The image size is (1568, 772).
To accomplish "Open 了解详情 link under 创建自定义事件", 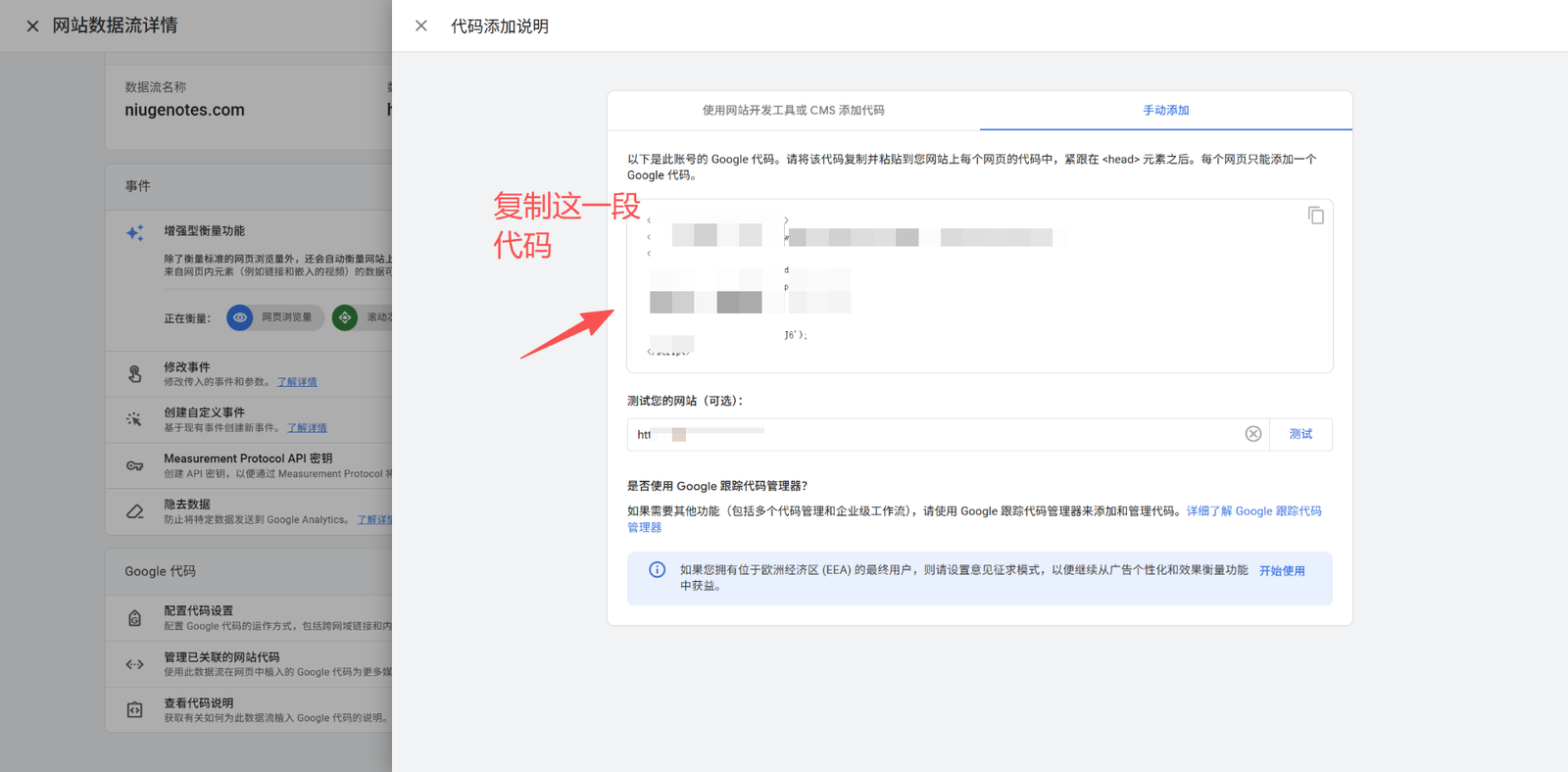I will click(x=307, y=428).
